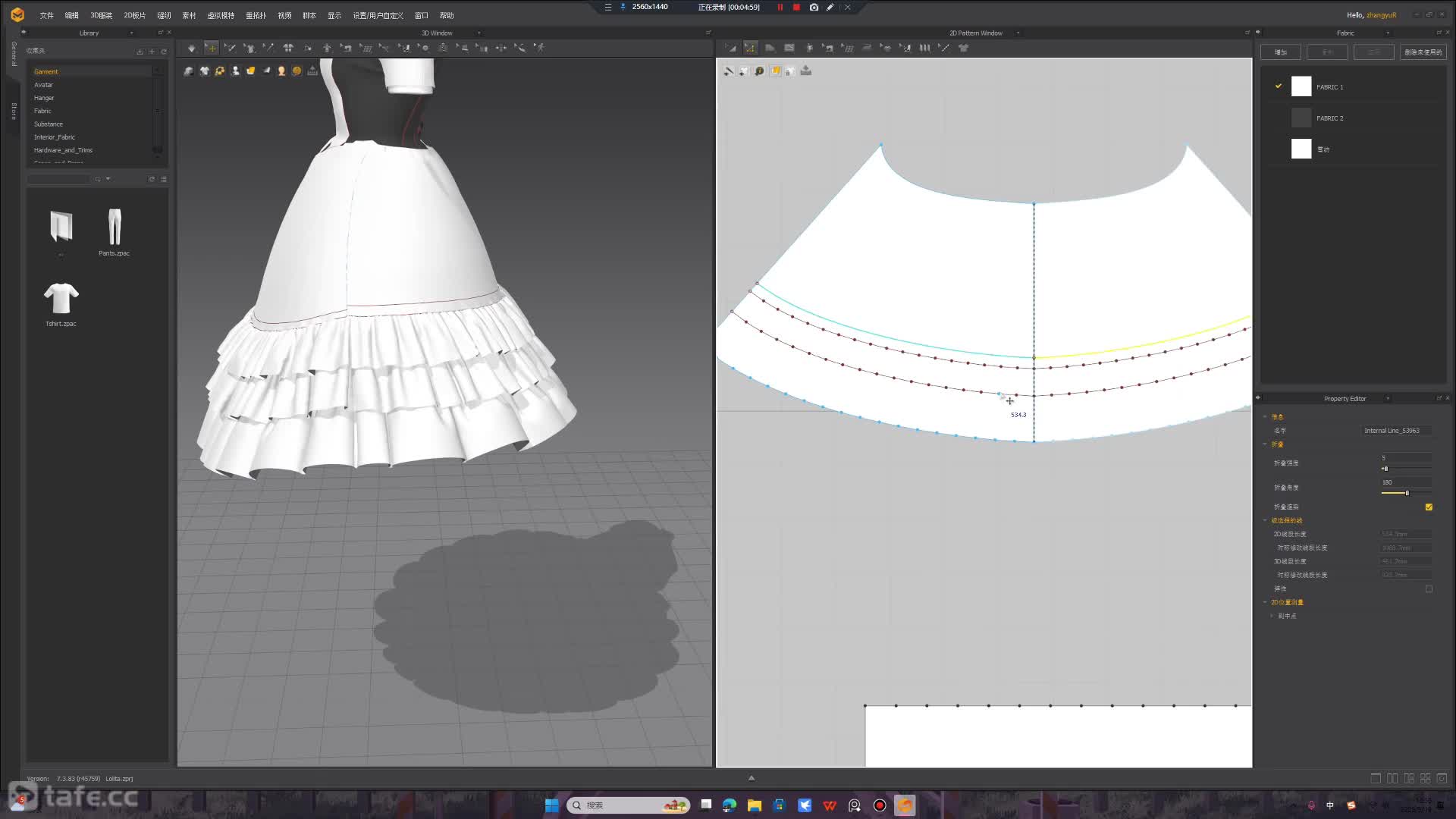The width and height of the screenshot is (1456, 819).
Task: Open the Property Editor title dropdown
Action: click(x=1388, y=399)
